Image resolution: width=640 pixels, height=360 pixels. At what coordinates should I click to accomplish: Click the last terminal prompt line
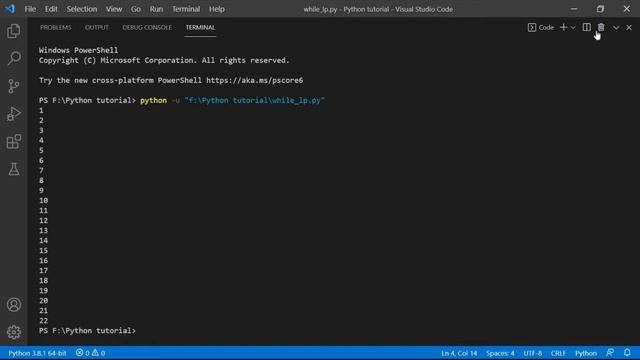tap(87, 331)
